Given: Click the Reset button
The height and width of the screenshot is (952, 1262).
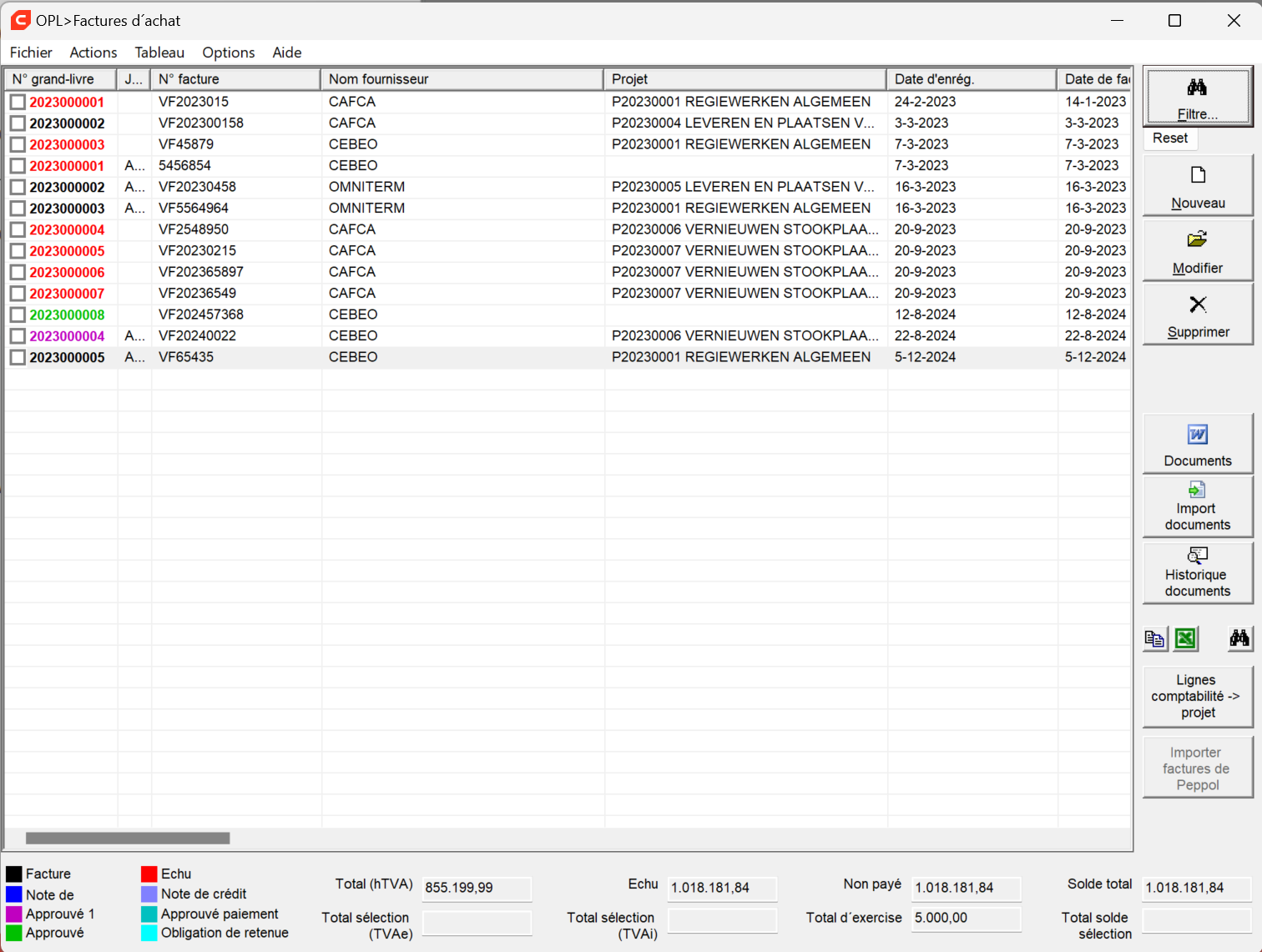Looking at the screenshot, I should (x=1170, y=139).
